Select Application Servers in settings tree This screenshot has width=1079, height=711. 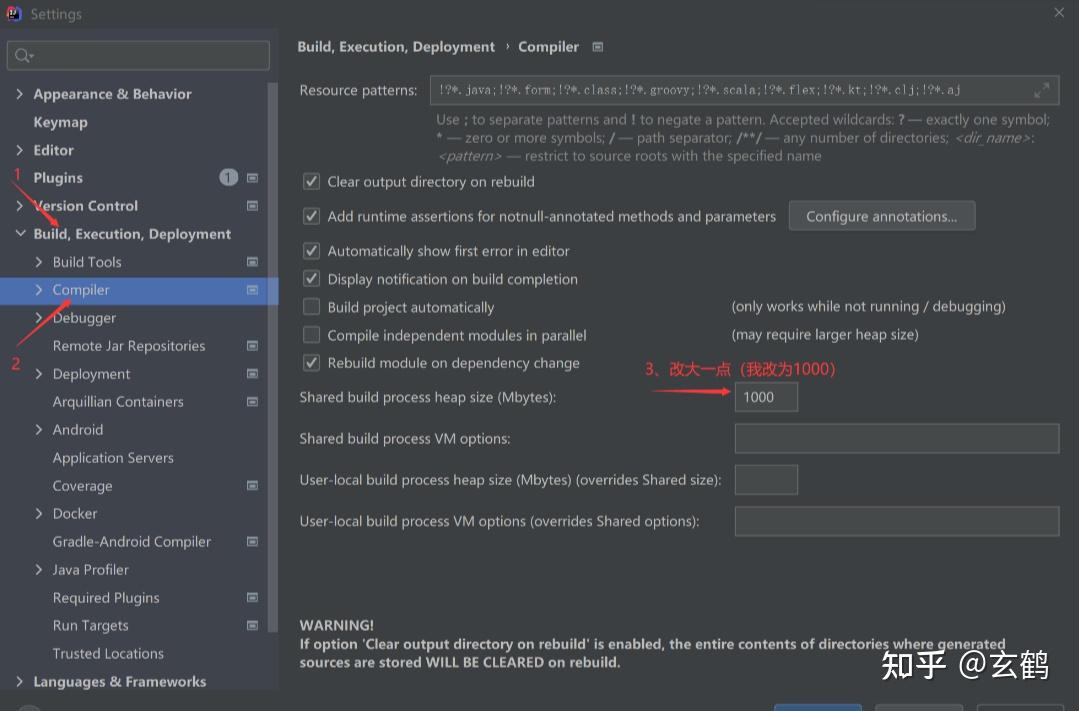[113, 458]
